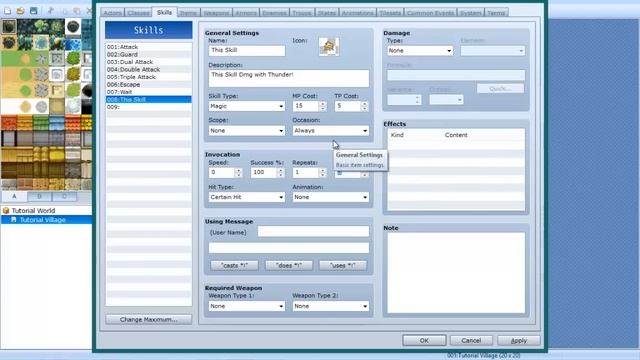The image size is (640, 360).
Task: Switch to the Troops tab
Action: pos(302,13)
